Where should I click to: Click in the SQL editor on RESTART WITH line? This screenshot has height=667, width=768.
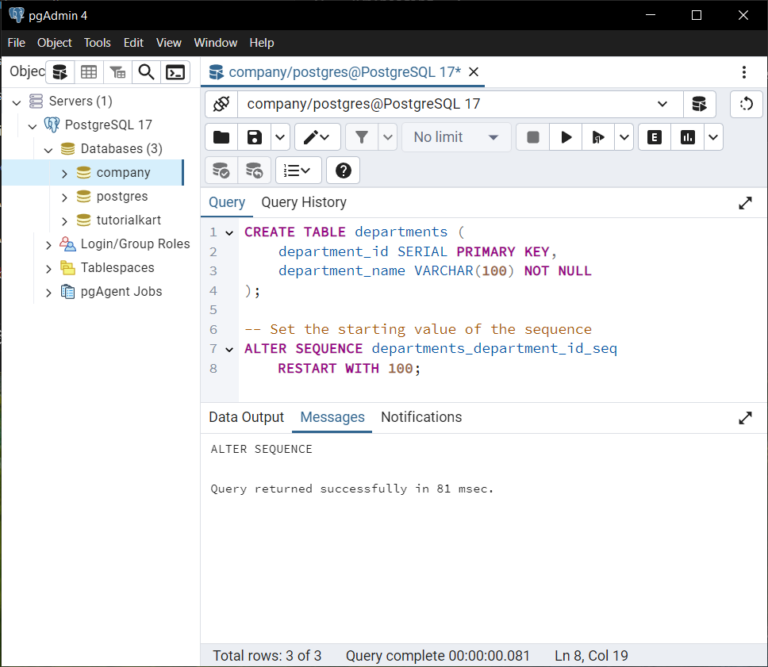349,368
